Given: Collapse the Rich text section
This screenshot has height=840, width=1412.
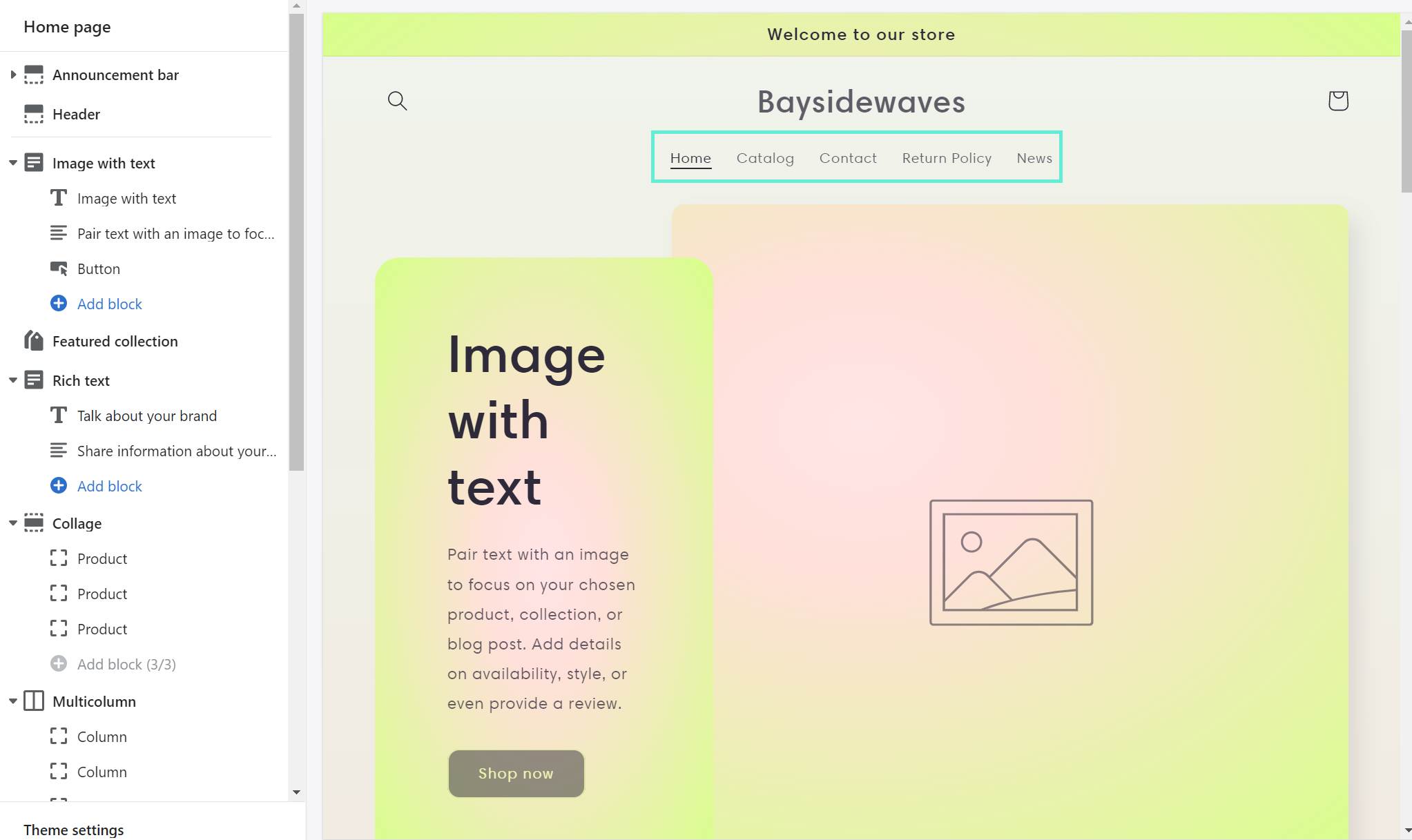Looking at the screenshot, I should click(x=13, y=380).
